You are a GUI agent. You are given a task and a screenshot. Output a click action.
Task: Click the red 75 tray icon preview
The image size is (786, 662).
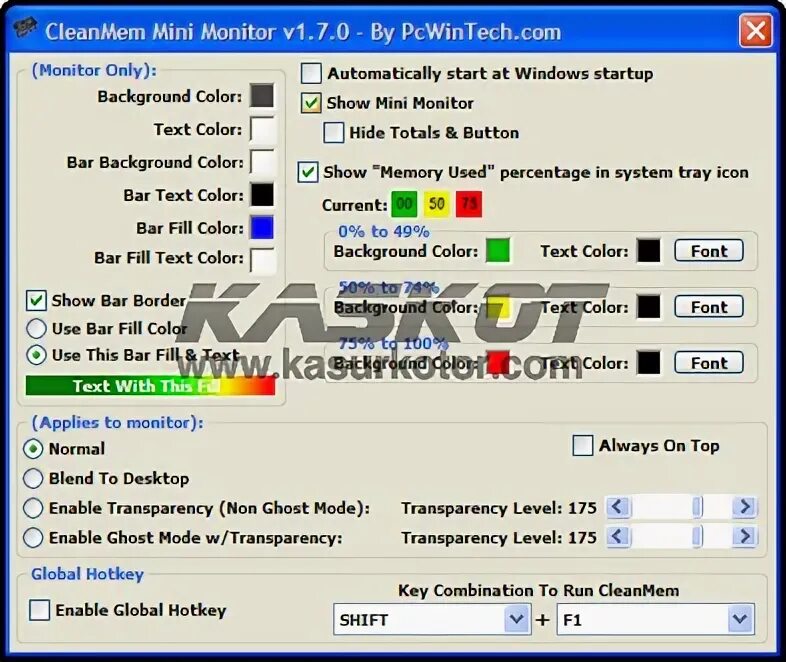point(469,204)
